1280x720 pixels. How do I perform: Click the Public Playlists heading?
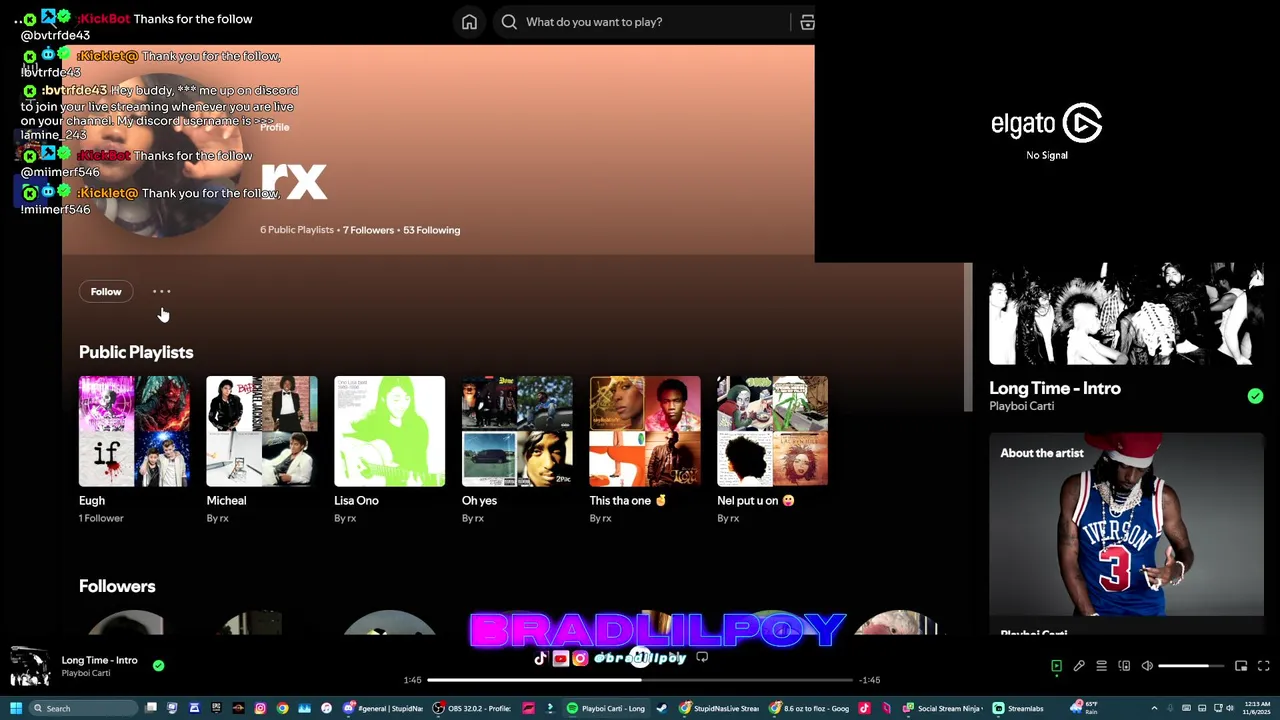coord(136,352)
